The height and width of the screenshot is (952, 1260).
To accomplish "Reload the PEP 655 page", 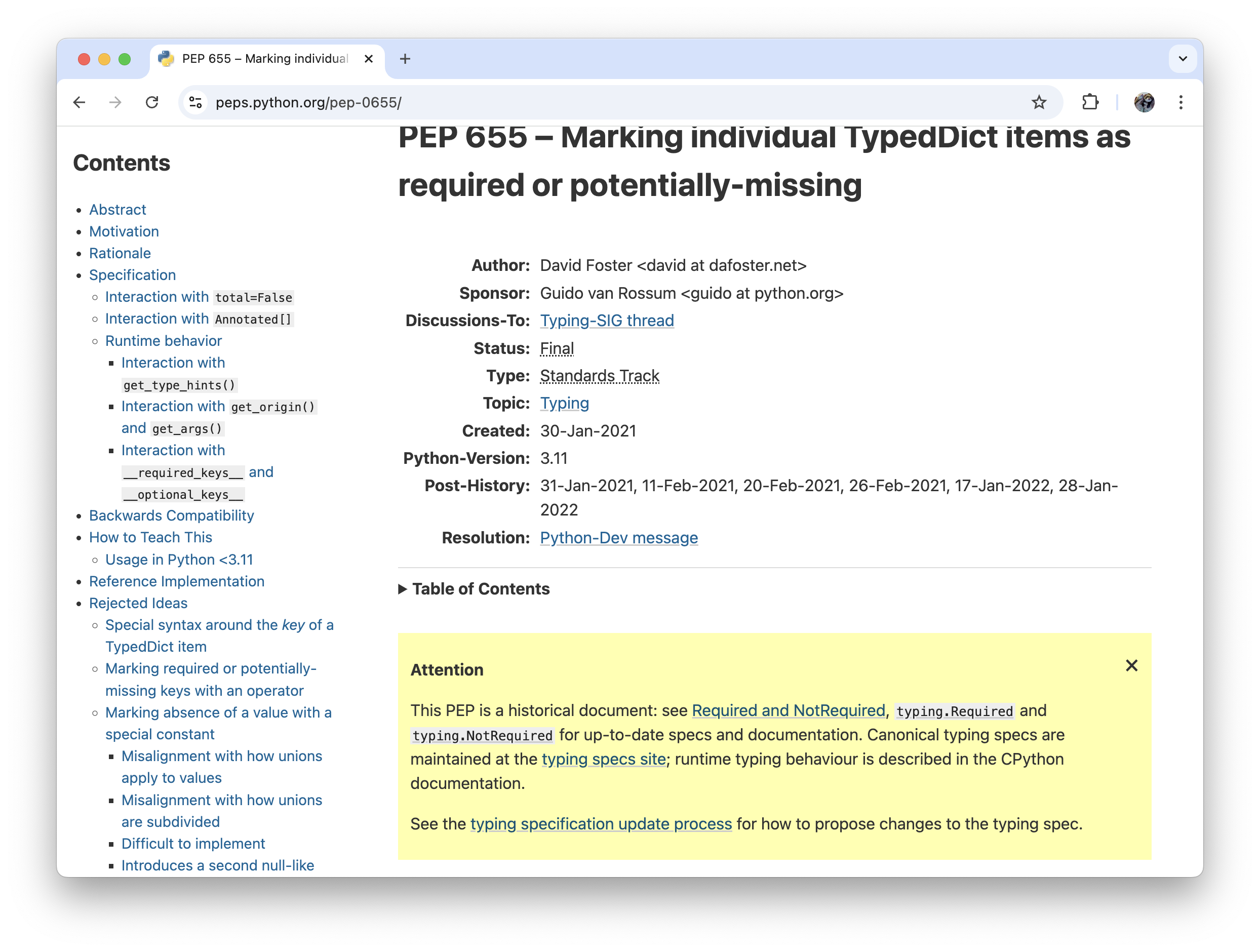I will point(152,103).
